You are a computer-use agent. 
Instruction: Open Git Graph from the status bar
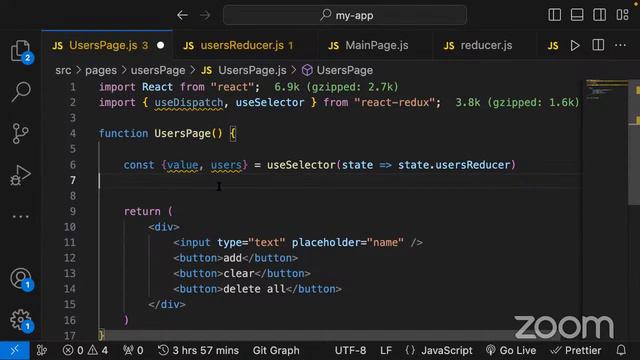(276, 350)
